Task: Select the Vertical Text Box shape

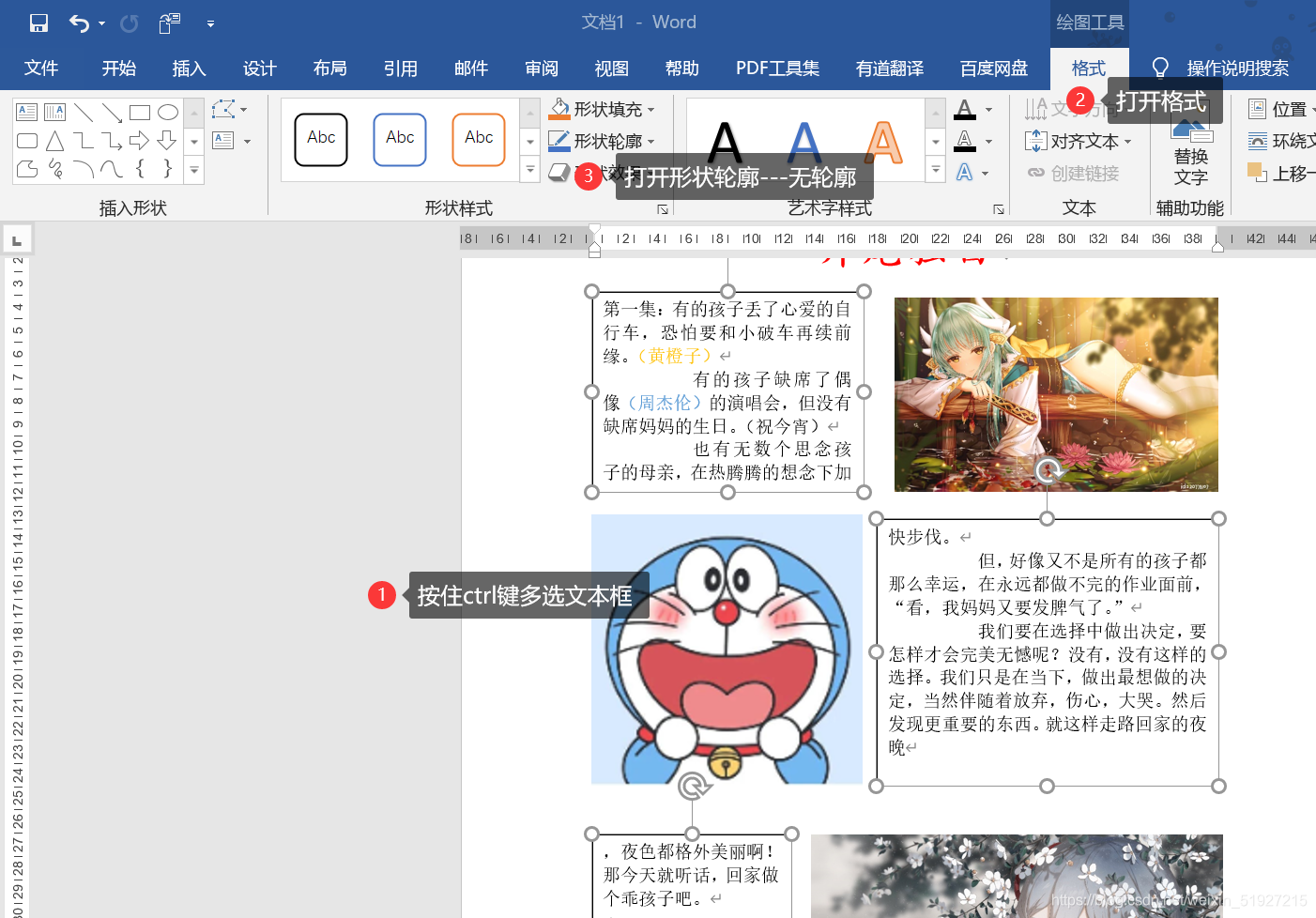Action: (55, 113)
